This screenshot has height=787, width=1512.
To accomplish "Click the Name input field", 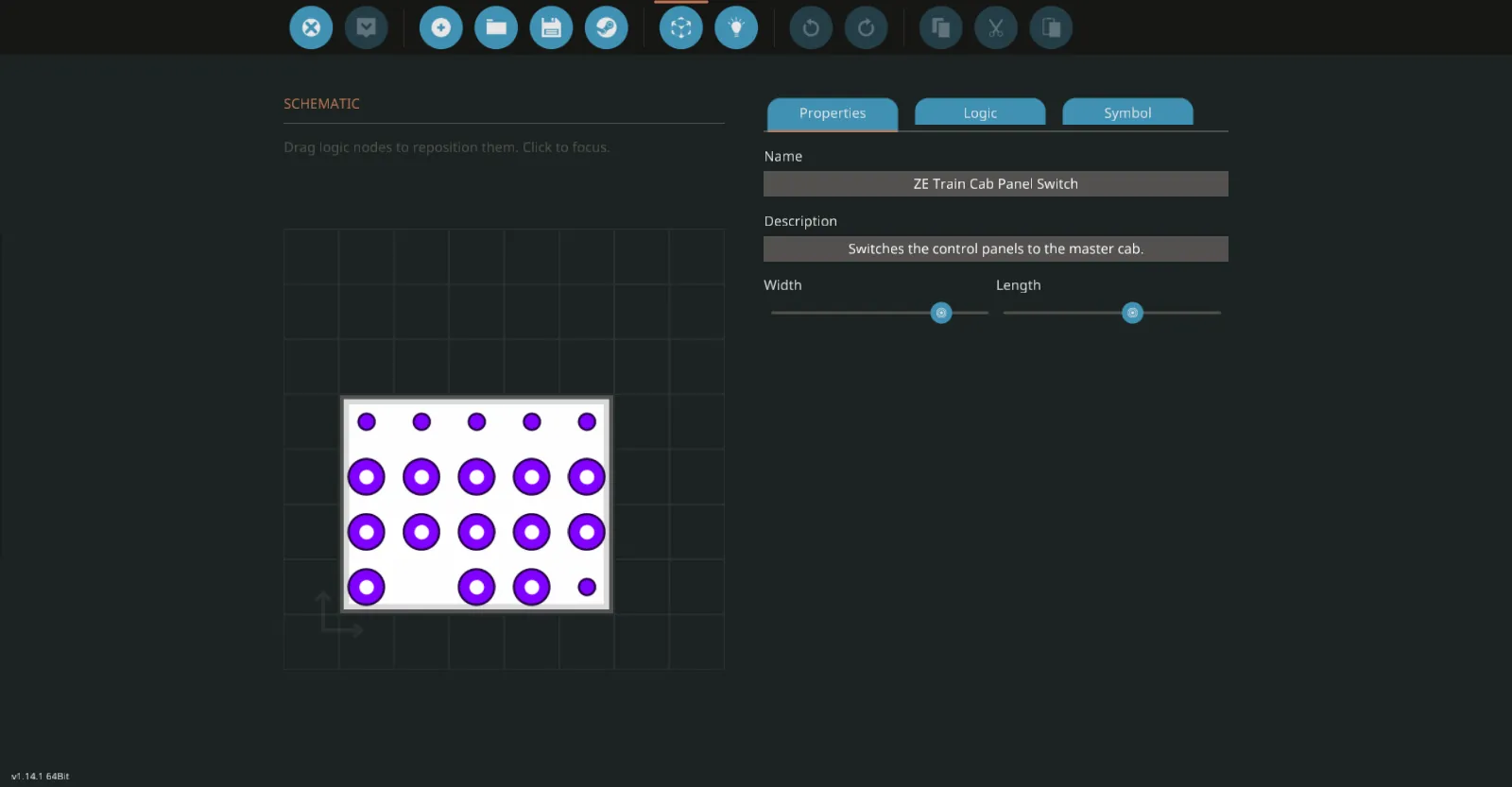I will [x=995, y=184].
